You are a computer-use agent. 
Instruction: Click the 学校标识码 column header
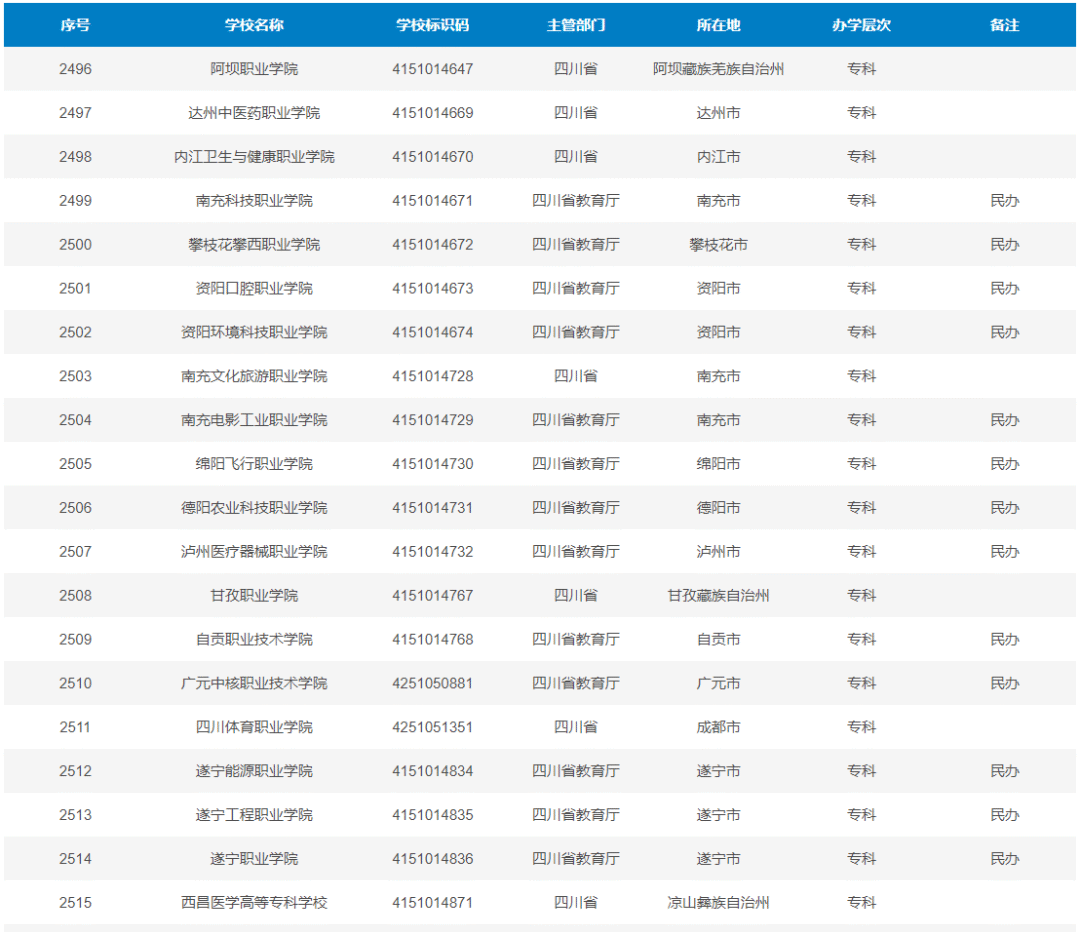pos(433,25)
